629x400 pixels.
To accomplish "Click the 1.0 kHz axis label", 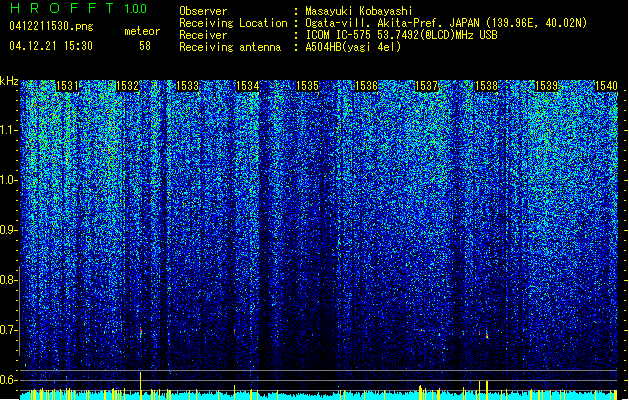I will tap(7, 180).
